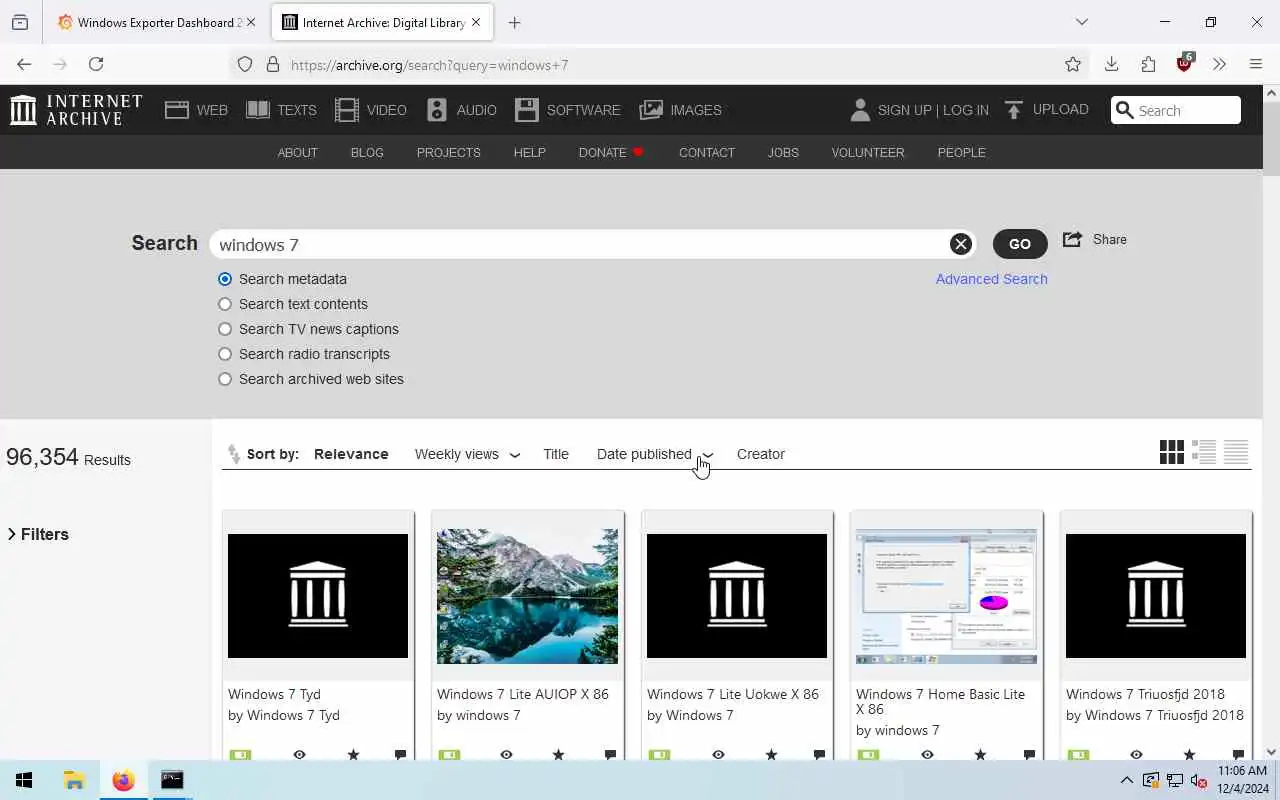Open the Internet Archive logo home link
This screenshot has width=1280, height=800.
click(x=76, y=110)
